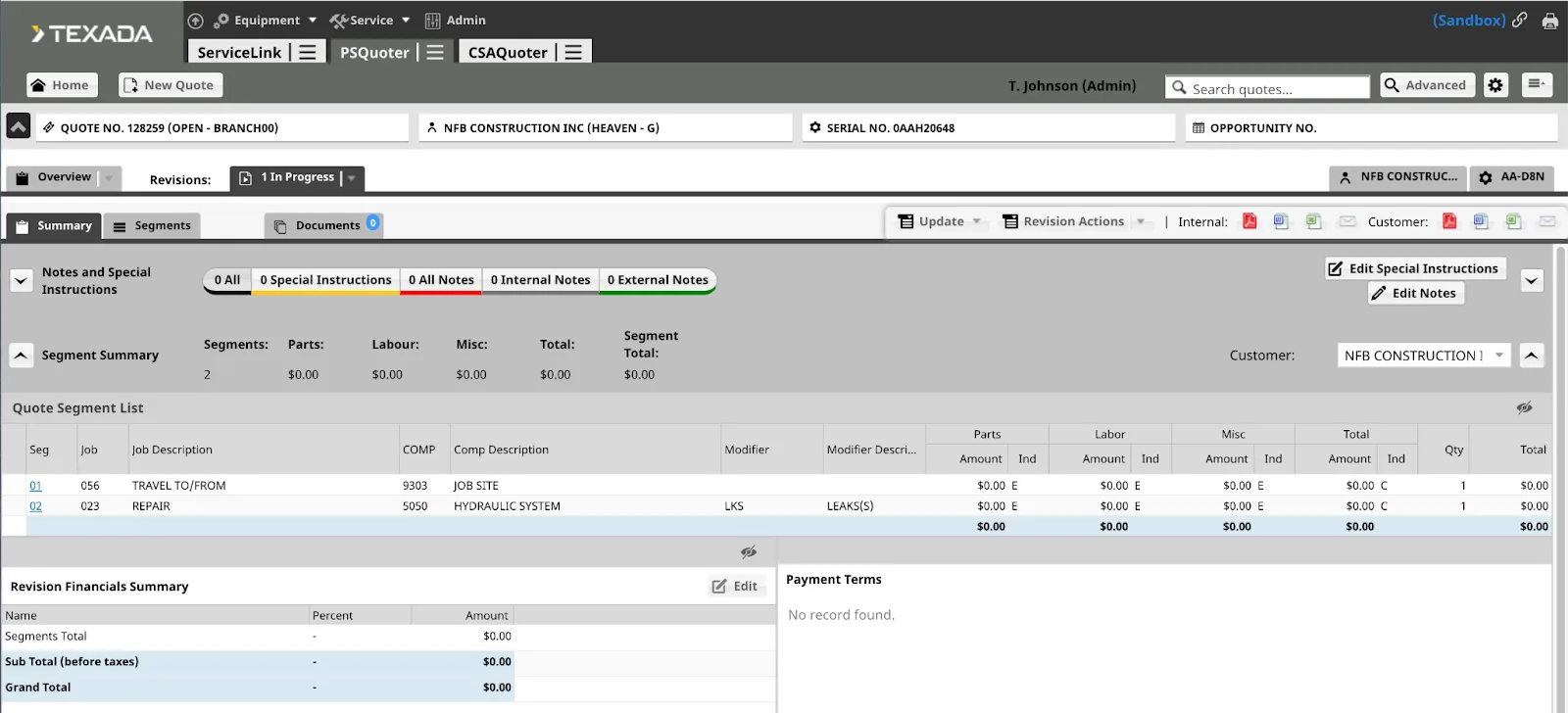Viewport: 1568px width, 713px height.
Task: Open the Overview dropdown arrow
Action: coord(108,178)
